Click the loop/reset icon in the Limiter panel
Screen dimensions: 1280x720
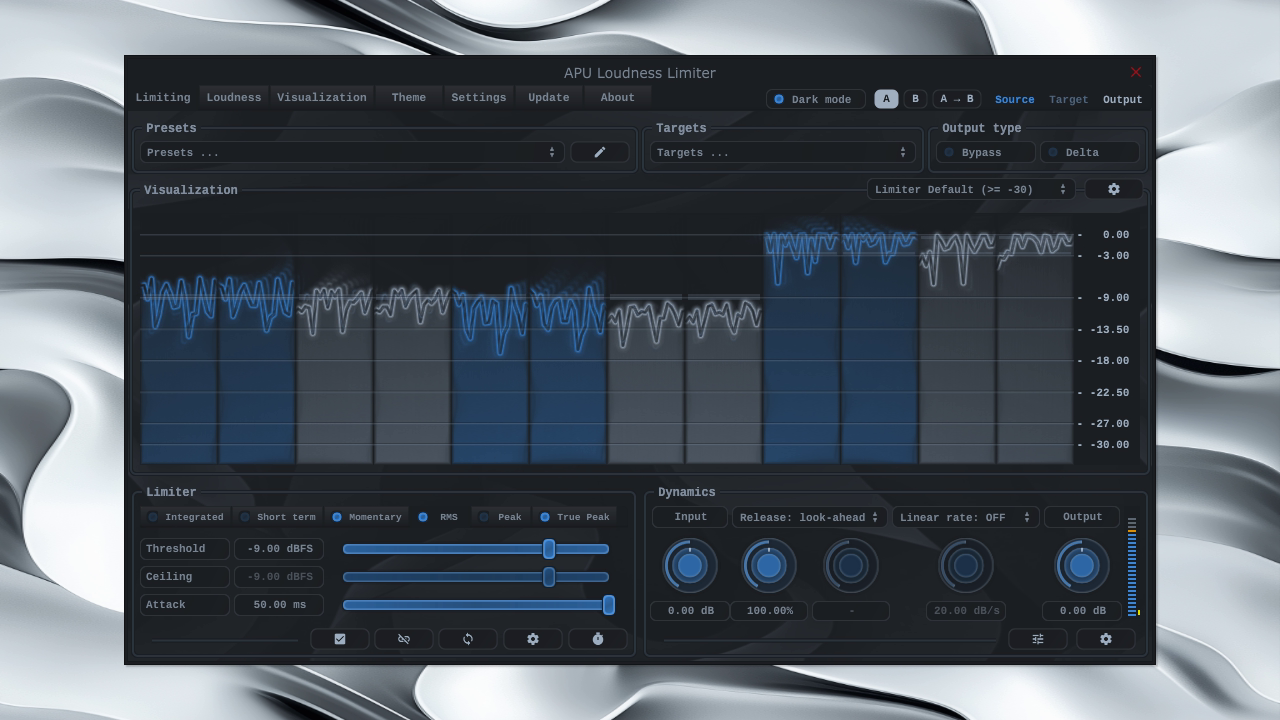tap(468, 638)
